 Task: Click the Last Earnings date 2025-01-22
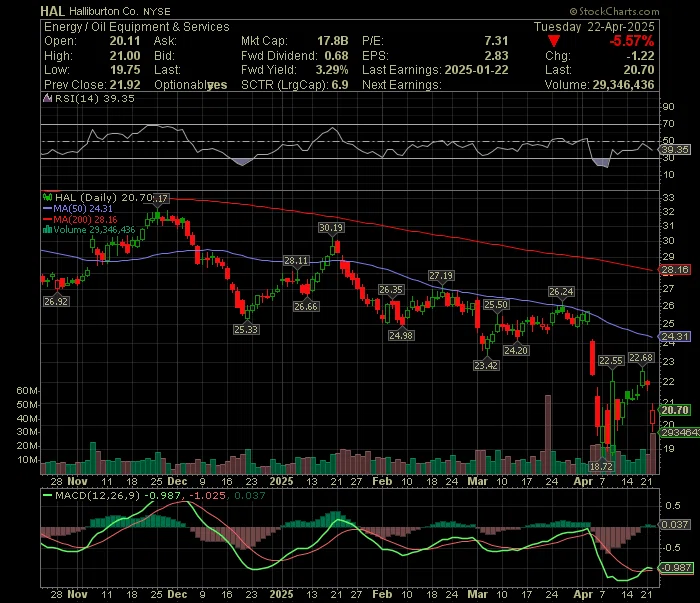[x=476, y=70]
